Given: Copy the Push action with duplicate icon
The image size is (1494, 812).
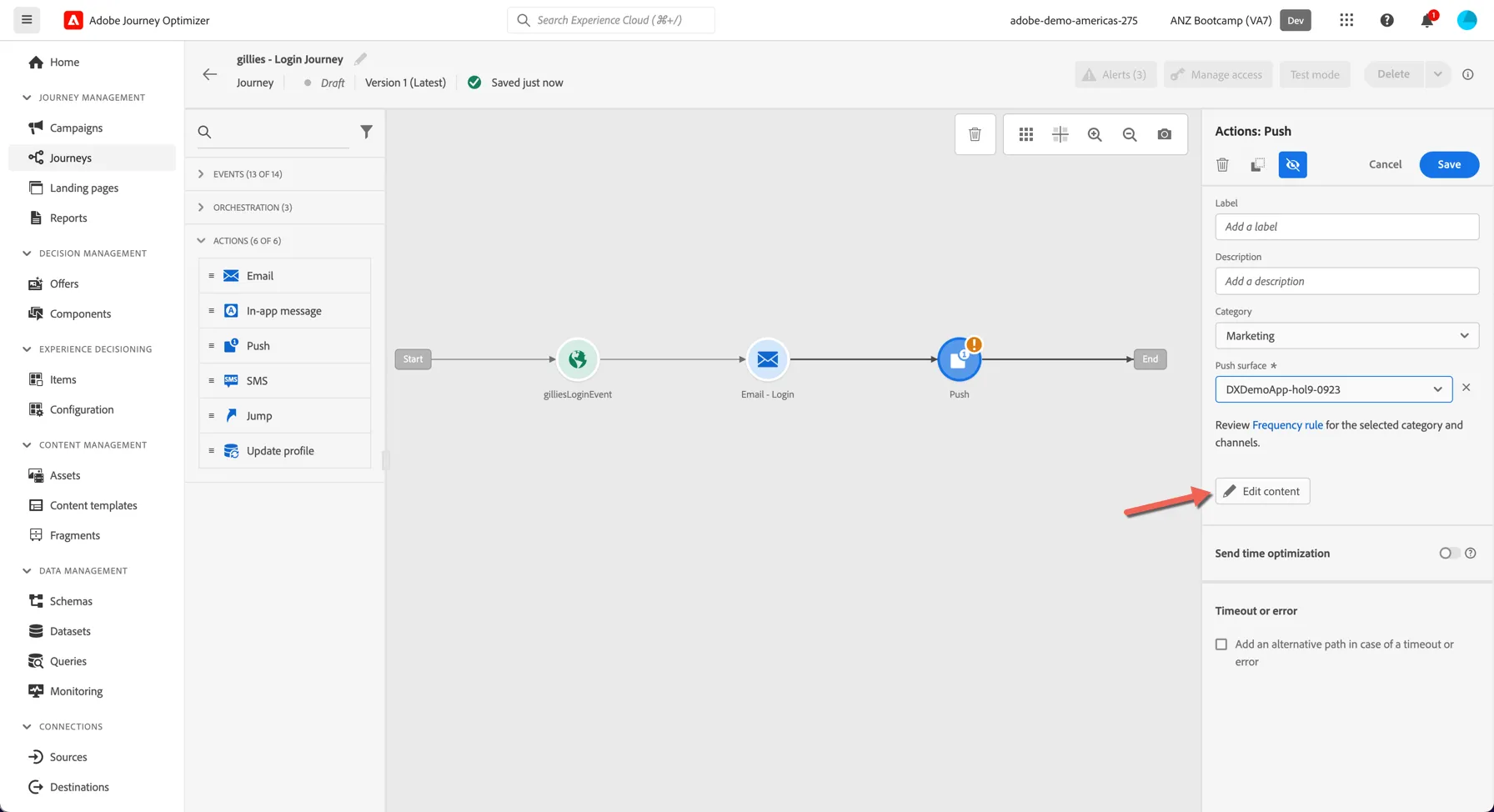Looking at the screenshot, I should pos(1258,164).
